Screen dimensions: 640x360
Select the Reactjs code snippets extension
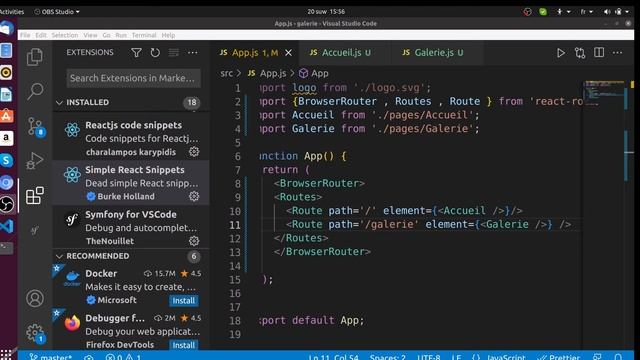(x=131, y=138)
